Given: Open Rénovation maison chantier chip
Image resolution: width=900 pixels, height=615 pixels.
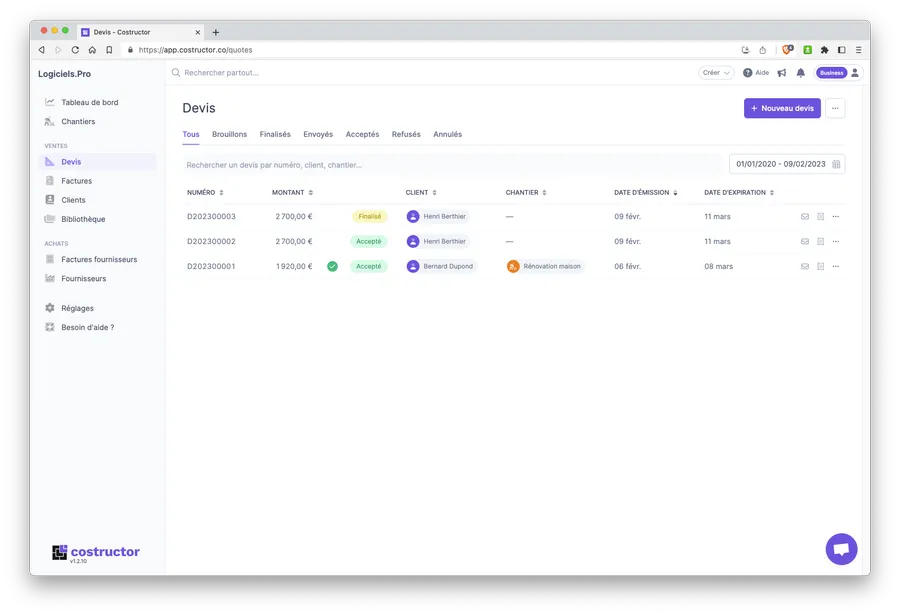Looking at the screenshot, I should 544,266.
